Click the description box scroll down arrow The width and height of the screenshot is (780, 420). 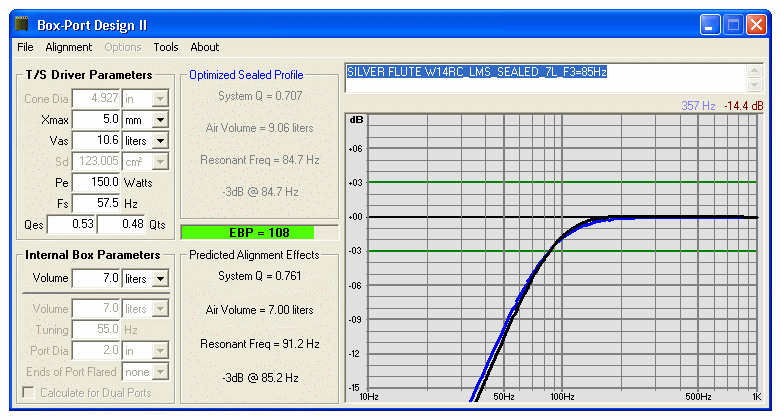click(754, 85)
